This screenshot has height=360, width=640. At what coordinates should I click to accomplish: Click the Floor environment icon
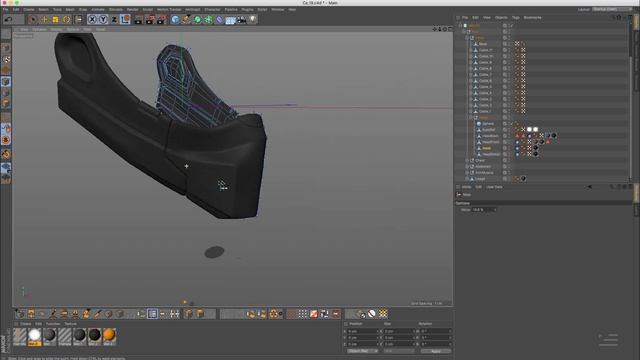[230, 20]
